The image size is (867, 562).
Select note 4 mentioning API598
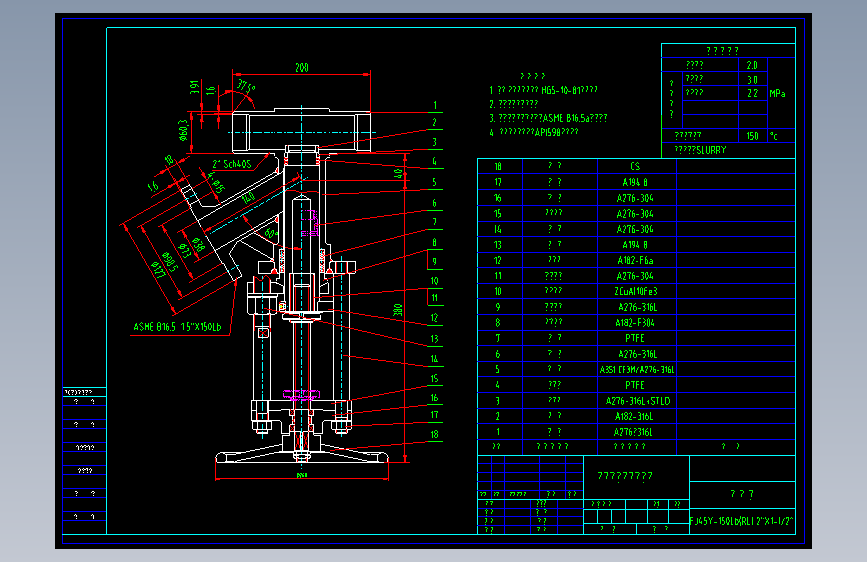point(534,132)
